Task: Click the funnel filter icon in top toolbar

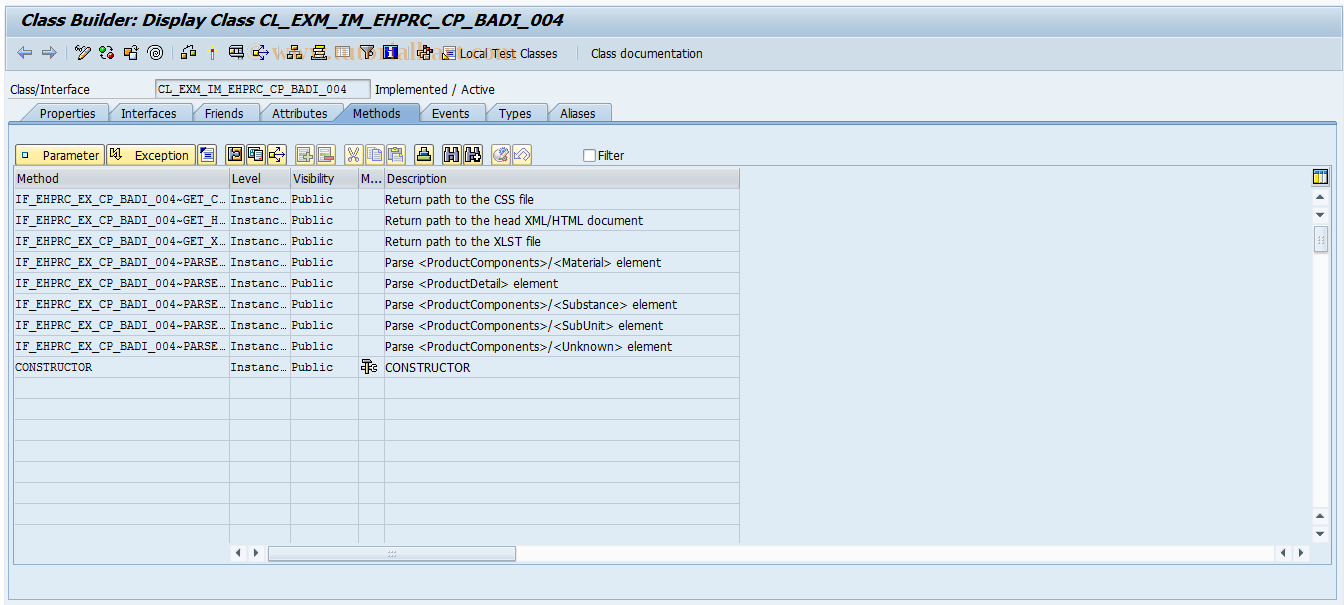Action: click(x=367, y=53)
